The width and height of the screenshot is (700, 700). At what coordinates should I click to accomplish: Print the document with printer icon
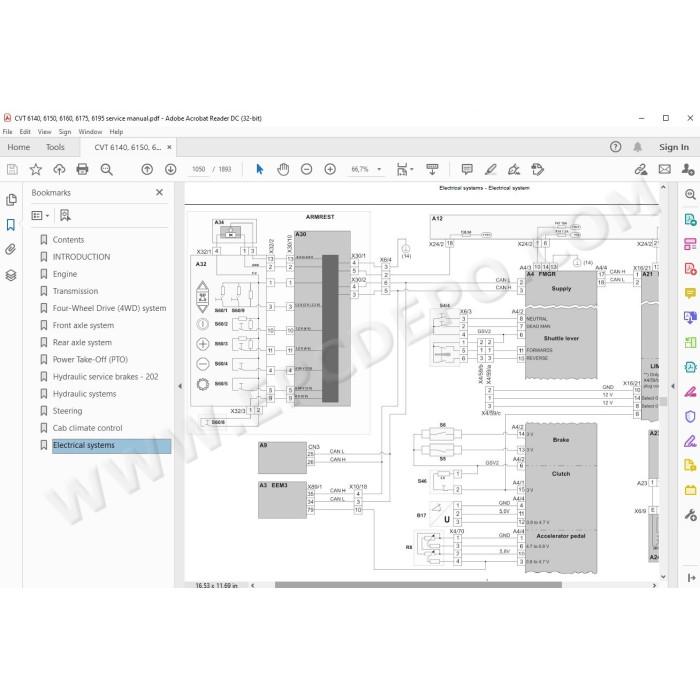pos(83,170)
